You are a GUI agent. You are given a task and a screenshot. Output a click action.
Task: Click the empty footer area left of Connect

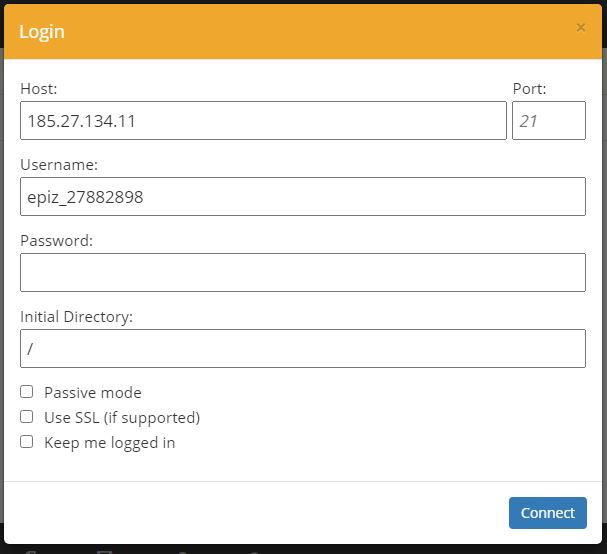click(x=250, y=513)
